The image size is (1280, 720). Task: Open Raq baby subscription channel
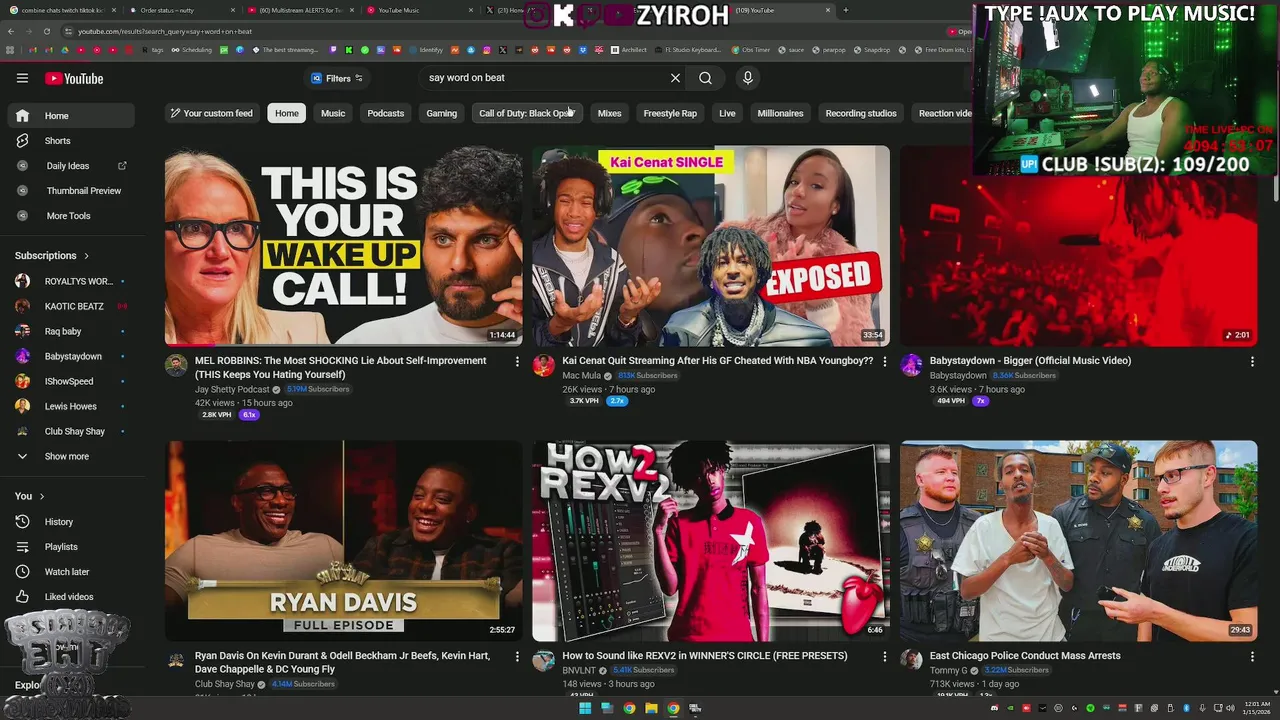[x=70, y=331]
